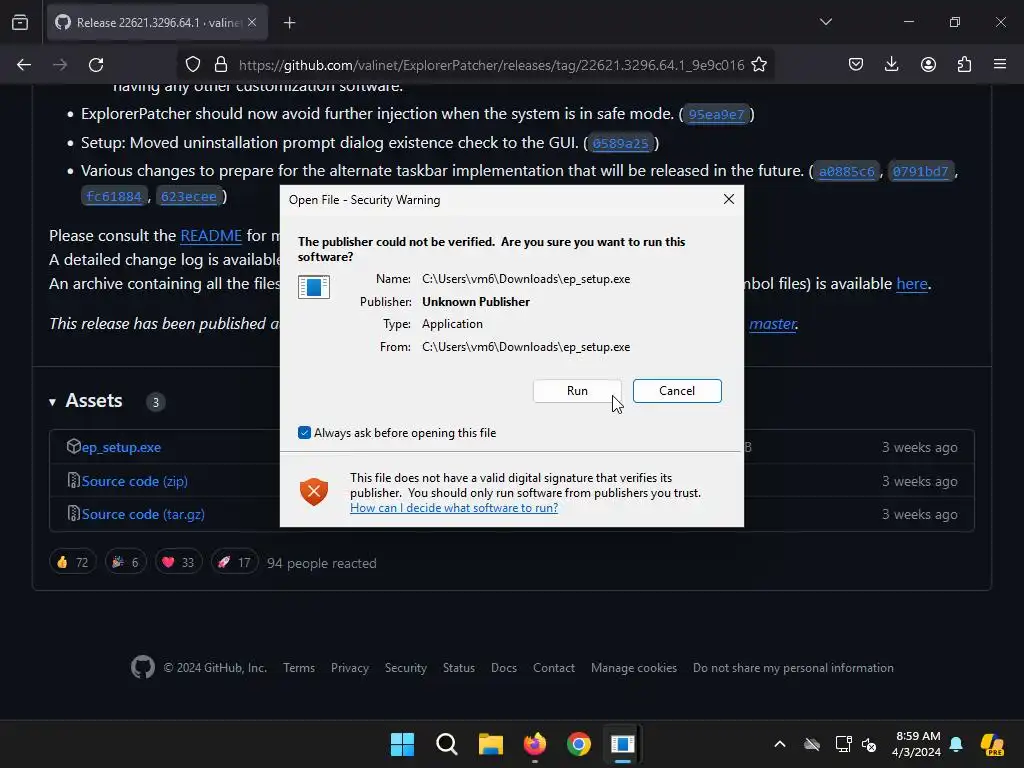Screen dimensions: 1024x768
Task: Open the Windows Start menu
Action: tap(402, 744)
